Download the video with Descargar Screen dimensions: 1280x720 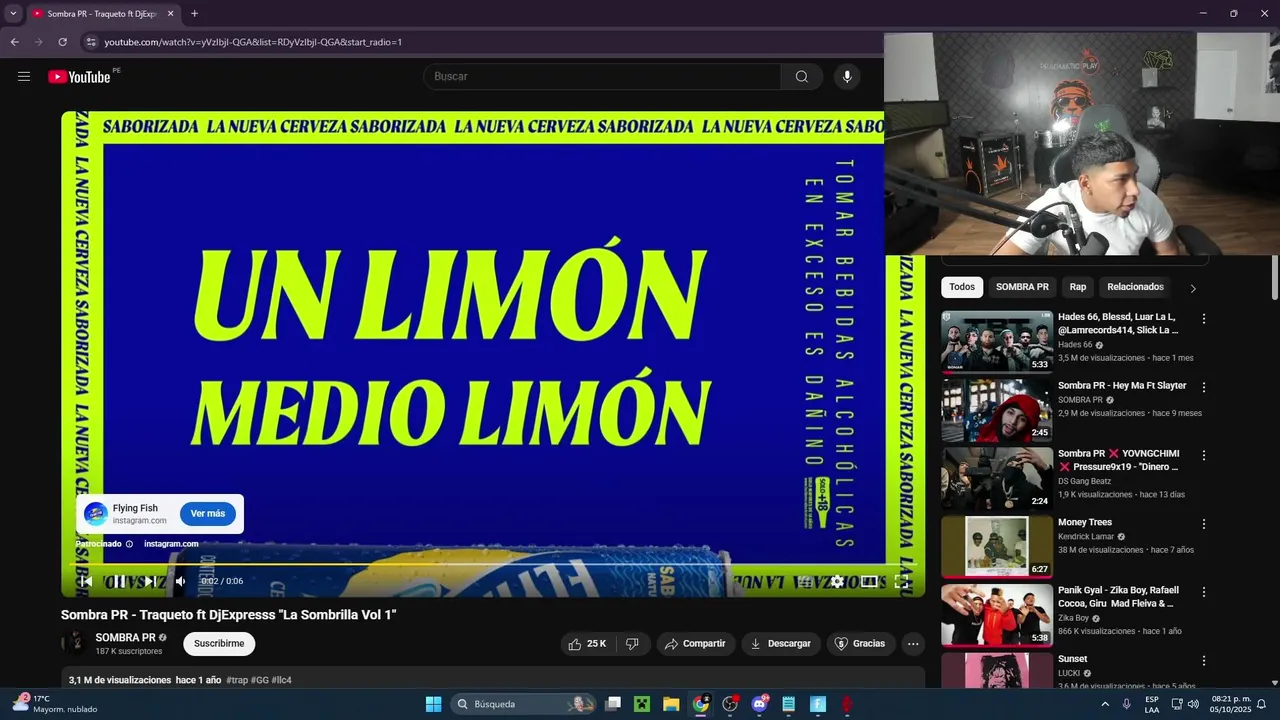781,644
